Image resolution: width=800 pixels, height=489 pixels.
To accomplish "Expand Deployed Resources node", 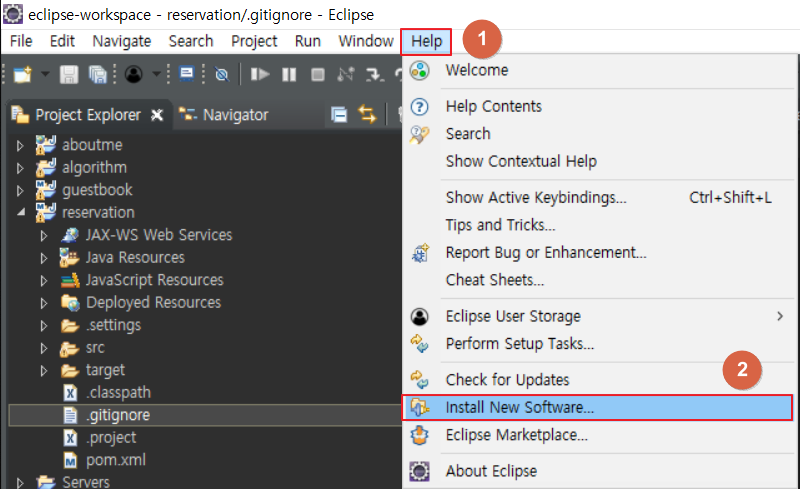I will click(x=44, y=303).
